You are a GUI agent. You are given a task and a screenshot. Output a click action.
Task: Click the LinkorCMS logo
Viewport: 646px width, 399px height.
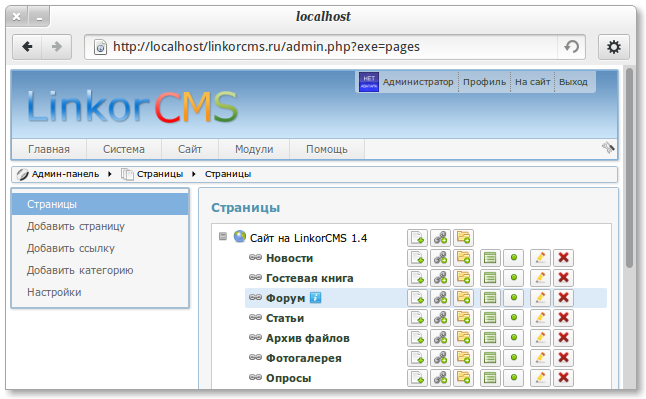tap(132, 107)
